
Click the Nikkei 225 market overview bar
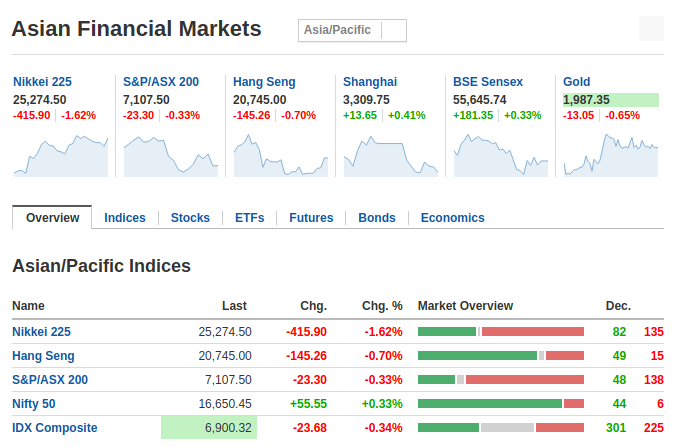pos(501,332)
